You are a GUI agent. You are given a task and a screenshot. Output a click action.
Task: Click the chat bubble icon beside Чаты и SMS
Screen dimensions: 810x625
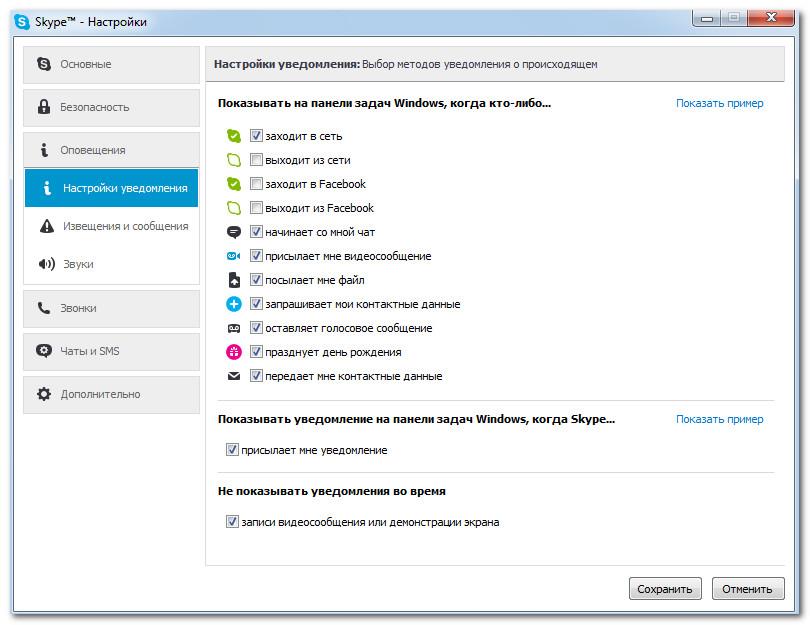44,351
